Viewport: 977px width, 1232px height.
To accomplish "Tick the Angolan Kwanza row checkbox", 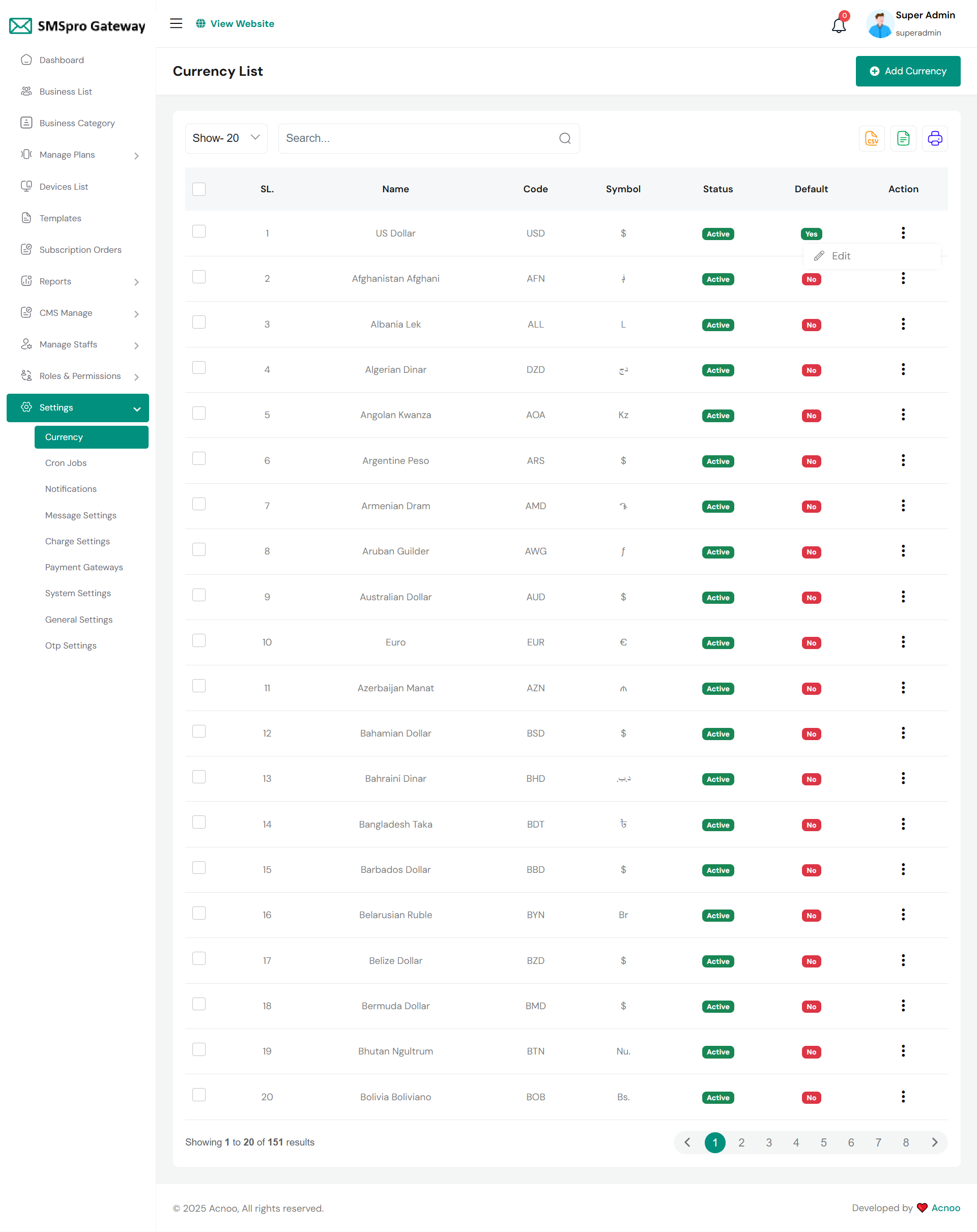I will (199, 413).
